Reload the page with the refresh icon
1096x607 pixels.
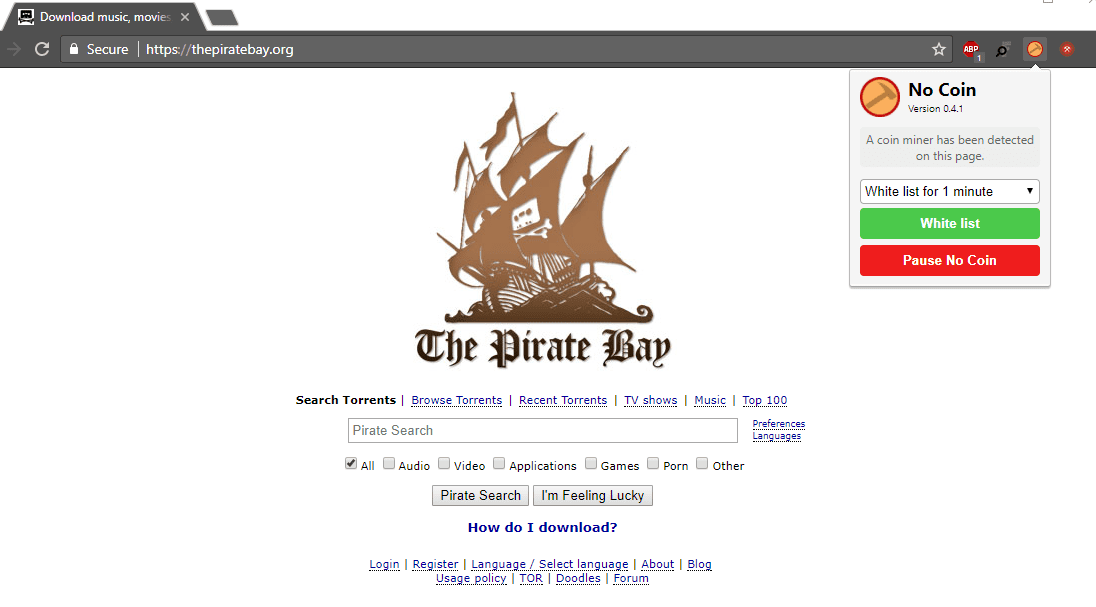pyautogui.click(x=43, y=50)
